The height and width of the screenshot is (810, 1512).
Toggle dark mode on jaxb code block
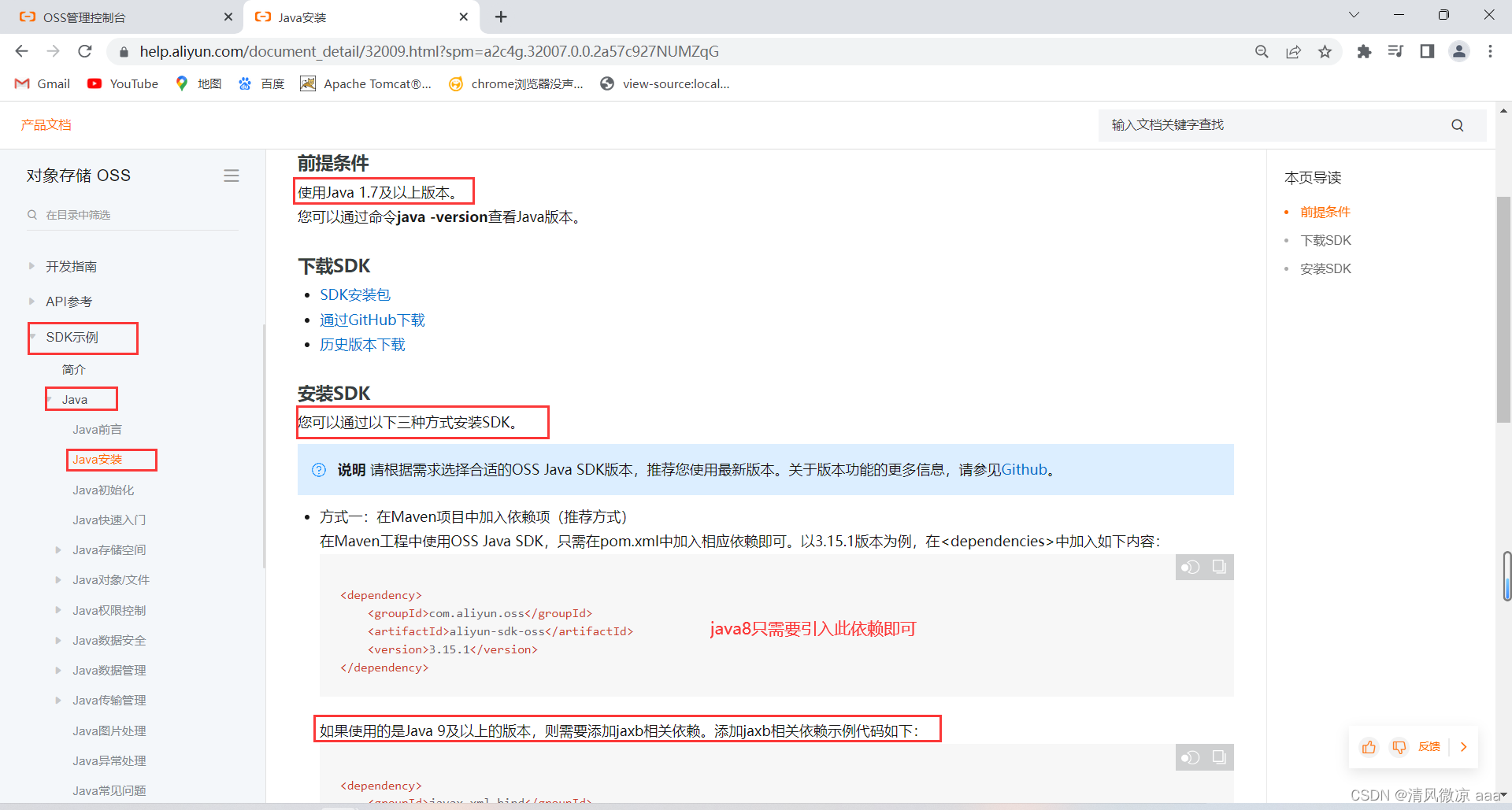pos(1190,757)
